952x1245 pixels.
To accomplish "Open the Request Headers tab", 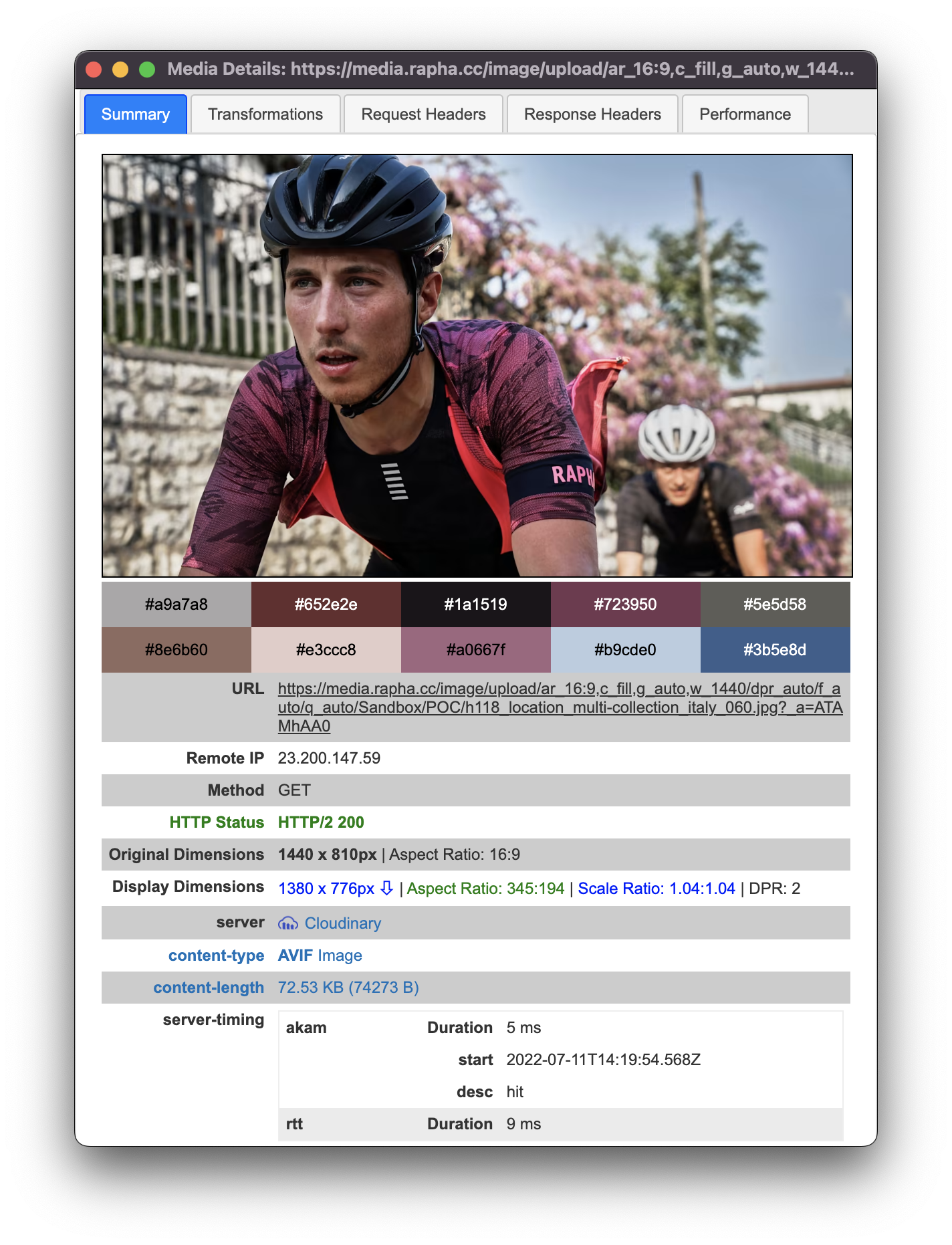I will pos(423,114).
